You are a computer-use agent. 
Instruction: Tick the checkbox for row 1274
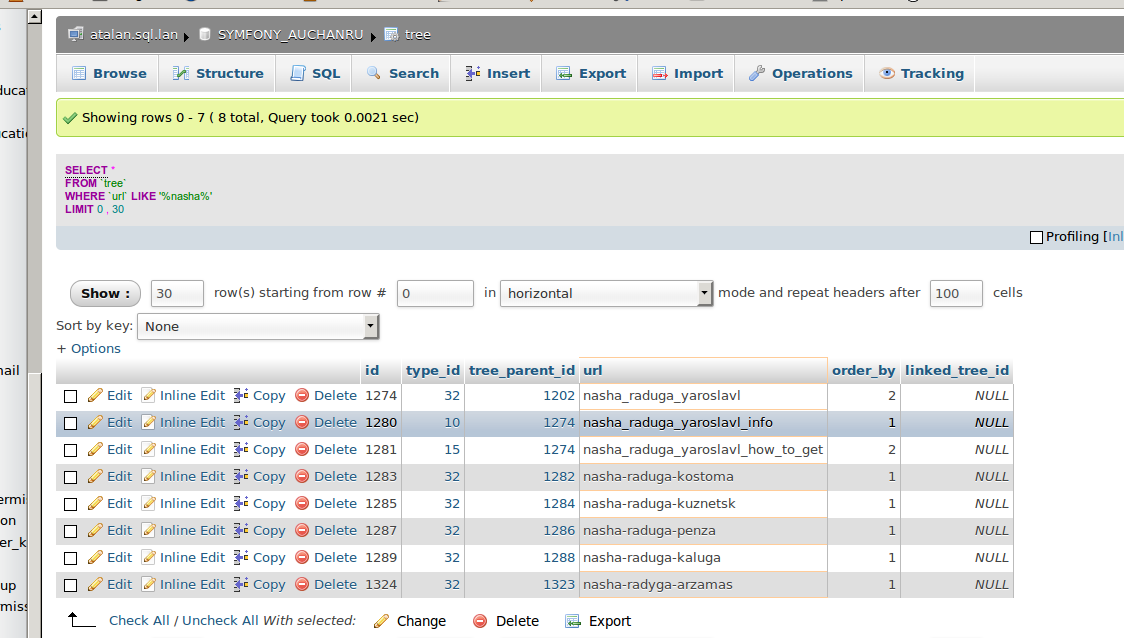pyautogui.click(x=70, y=396)
